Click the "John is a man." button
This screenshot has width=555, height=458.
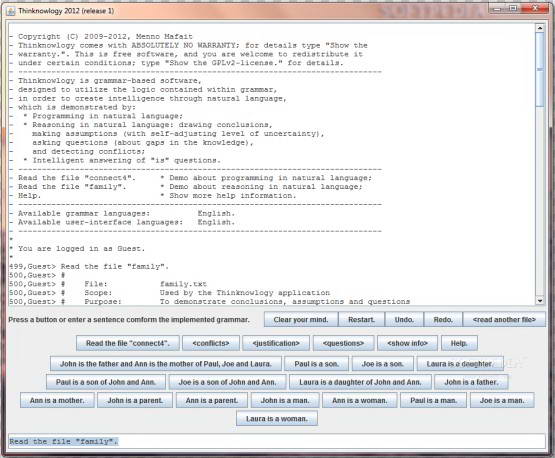(285, 401)
